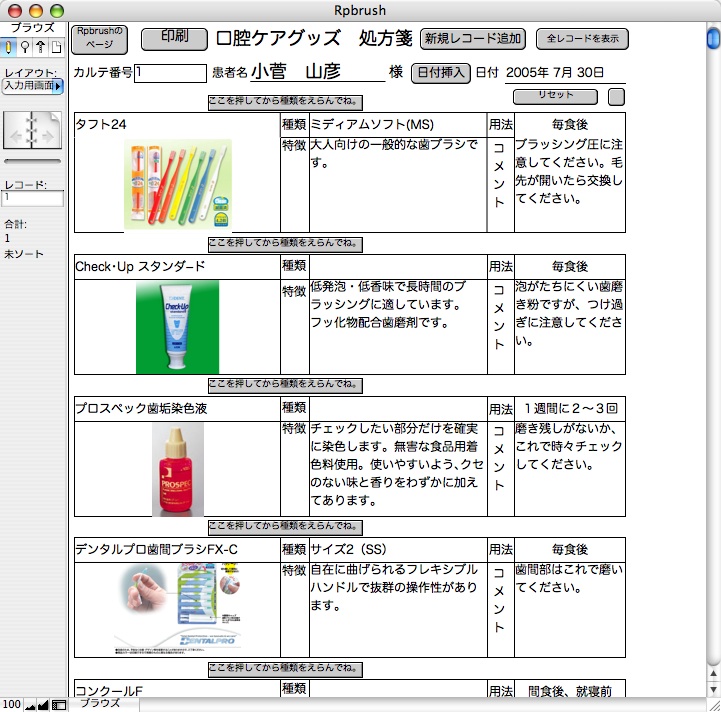The image size is (721, 712).
Task: Click the zoom out mountain icon
Action: 30,705
